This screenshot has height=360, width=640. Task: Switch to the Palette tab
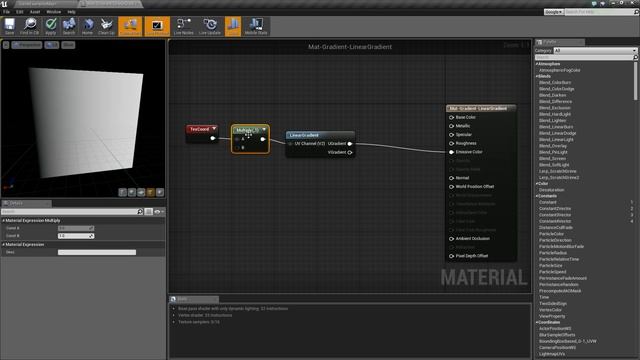(560, 42)
